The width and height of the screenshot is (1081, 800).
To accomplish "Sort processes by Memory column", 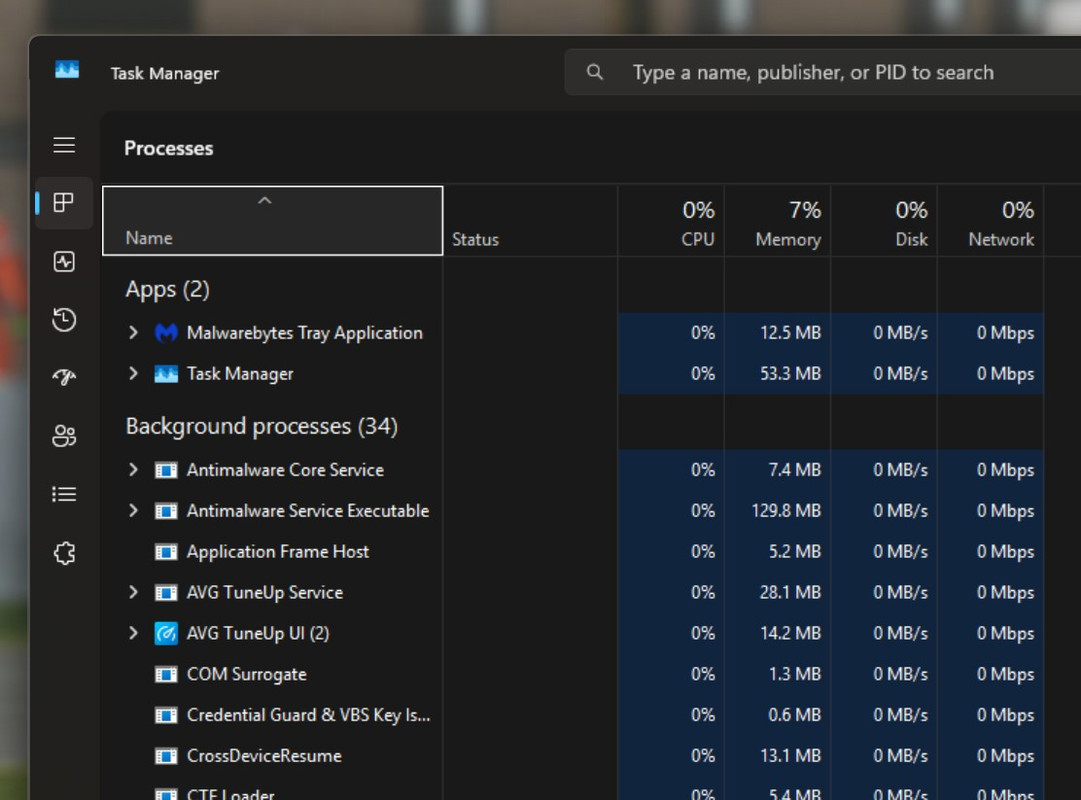I will (778, 221).
